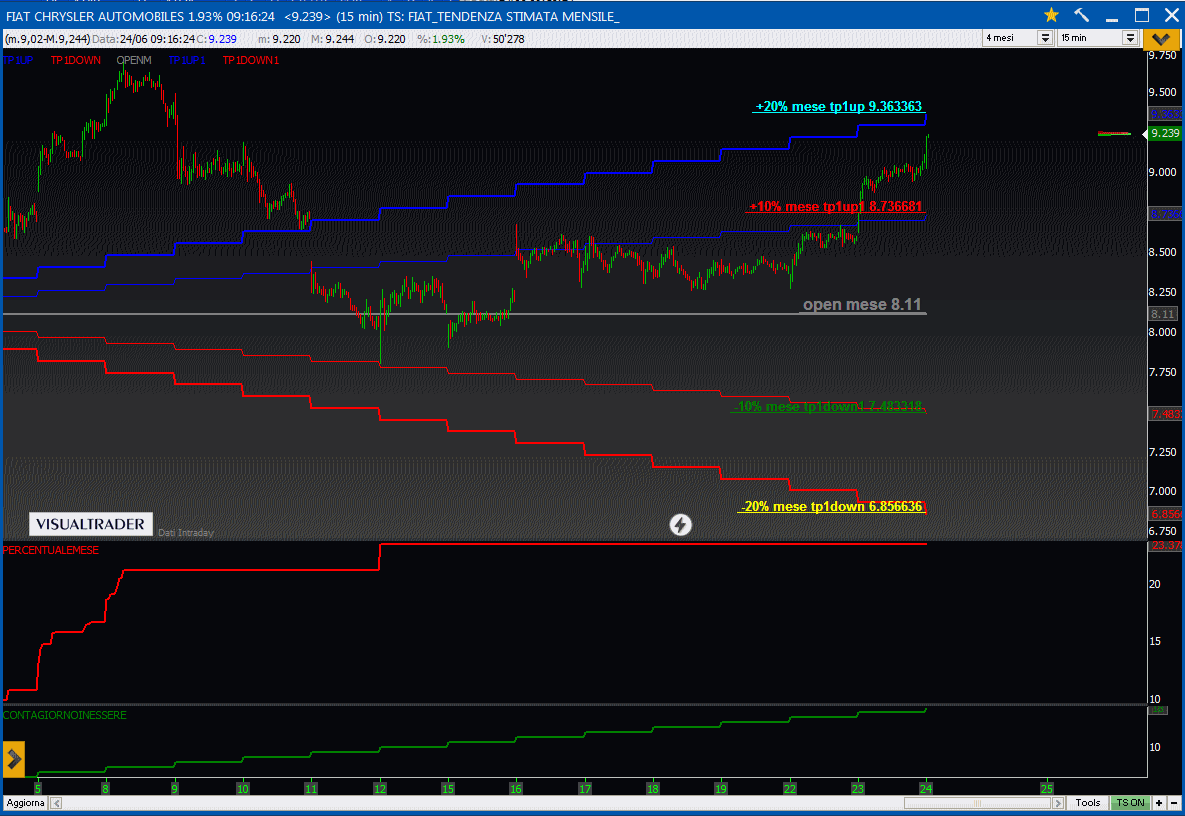
Task: Click date marker 24 on time axis
Action: 926,789
